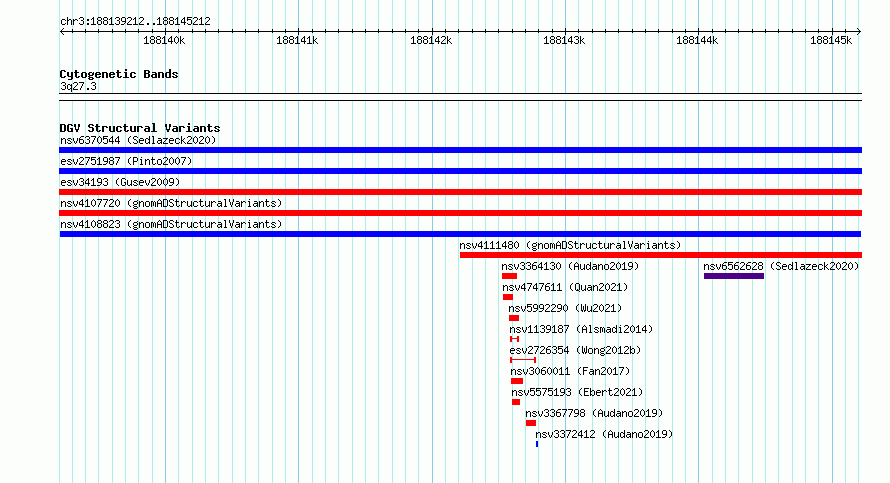Click the 188142k ruler label

pos(431,40)
